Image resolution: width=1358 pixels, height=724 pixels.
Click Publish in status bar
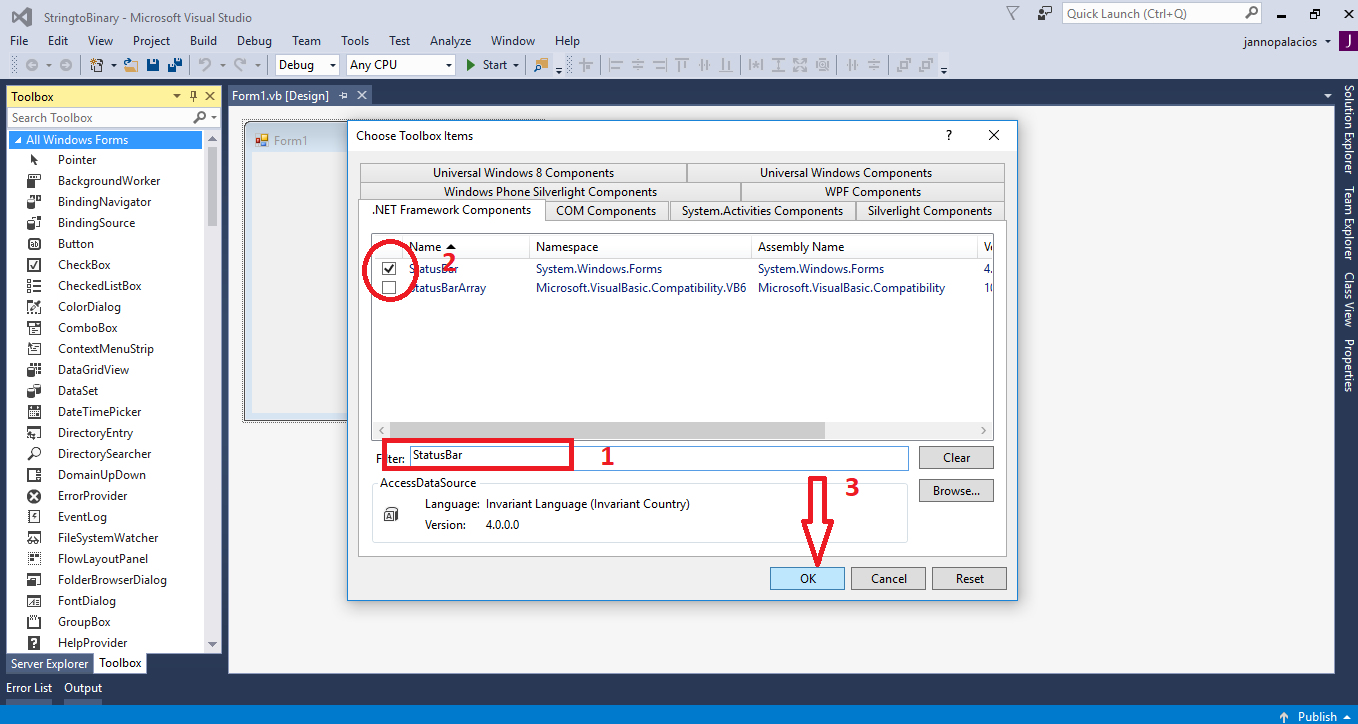[1317, 716]
